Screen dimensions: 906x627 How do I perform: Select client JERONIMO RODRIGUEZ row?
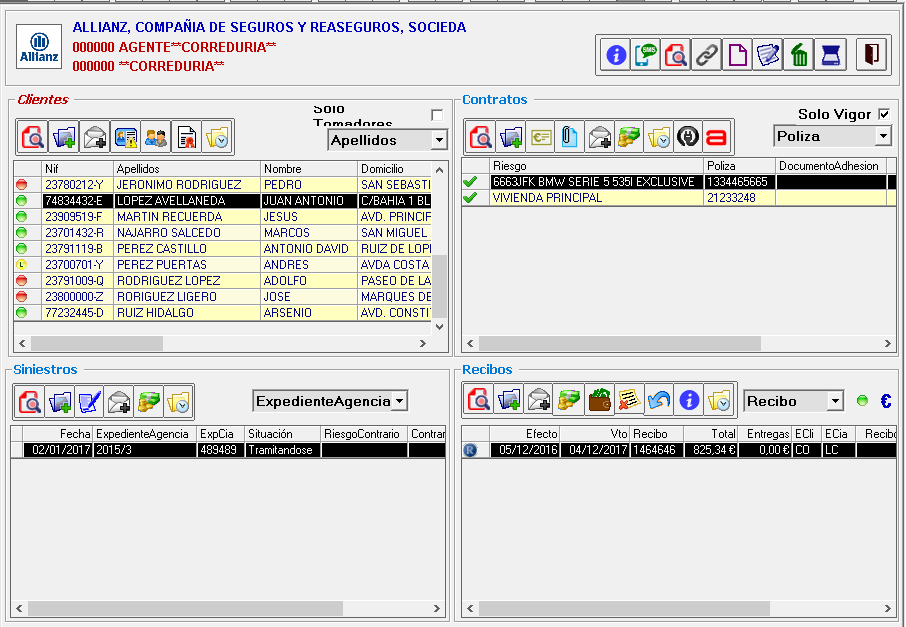(x=222, y=185)
